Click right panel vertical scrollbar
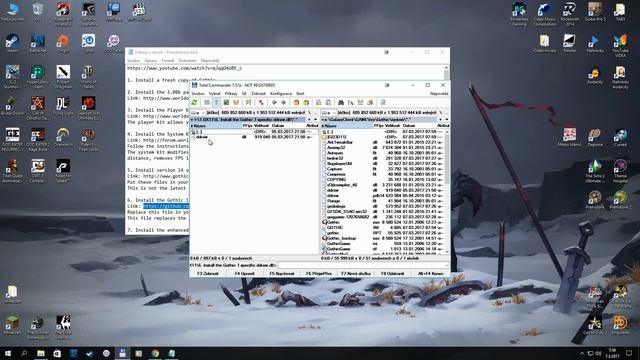 [x=447, y=191]
